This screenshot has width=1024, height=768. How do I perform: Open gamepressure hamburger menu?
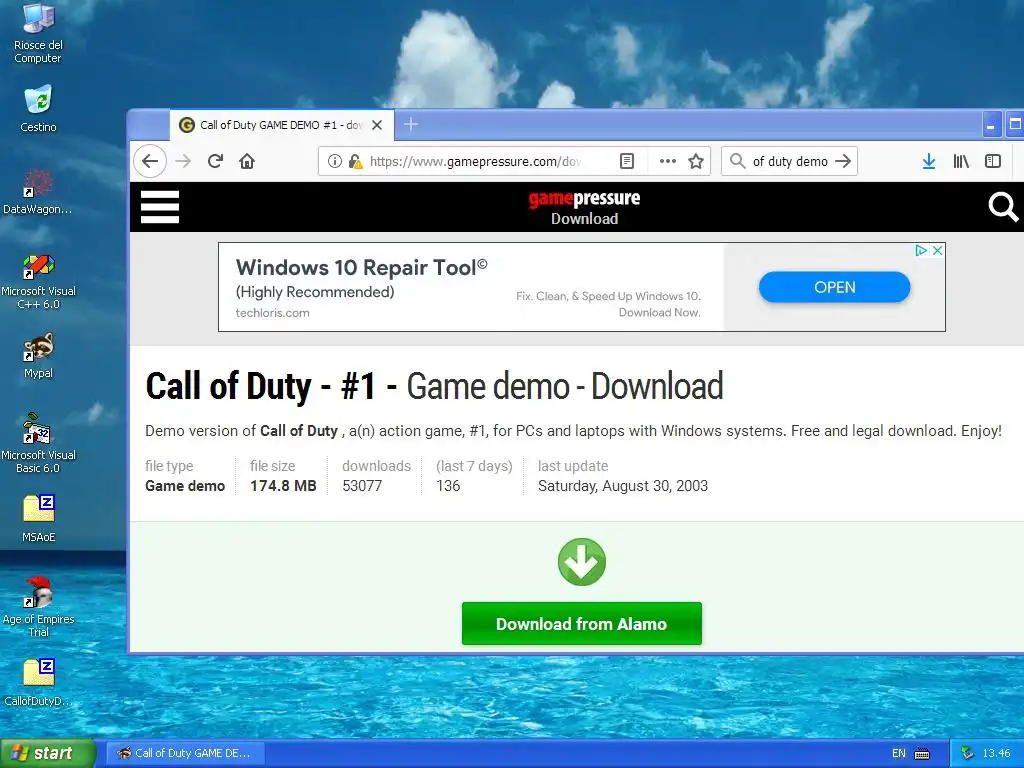tap(160, 207)
